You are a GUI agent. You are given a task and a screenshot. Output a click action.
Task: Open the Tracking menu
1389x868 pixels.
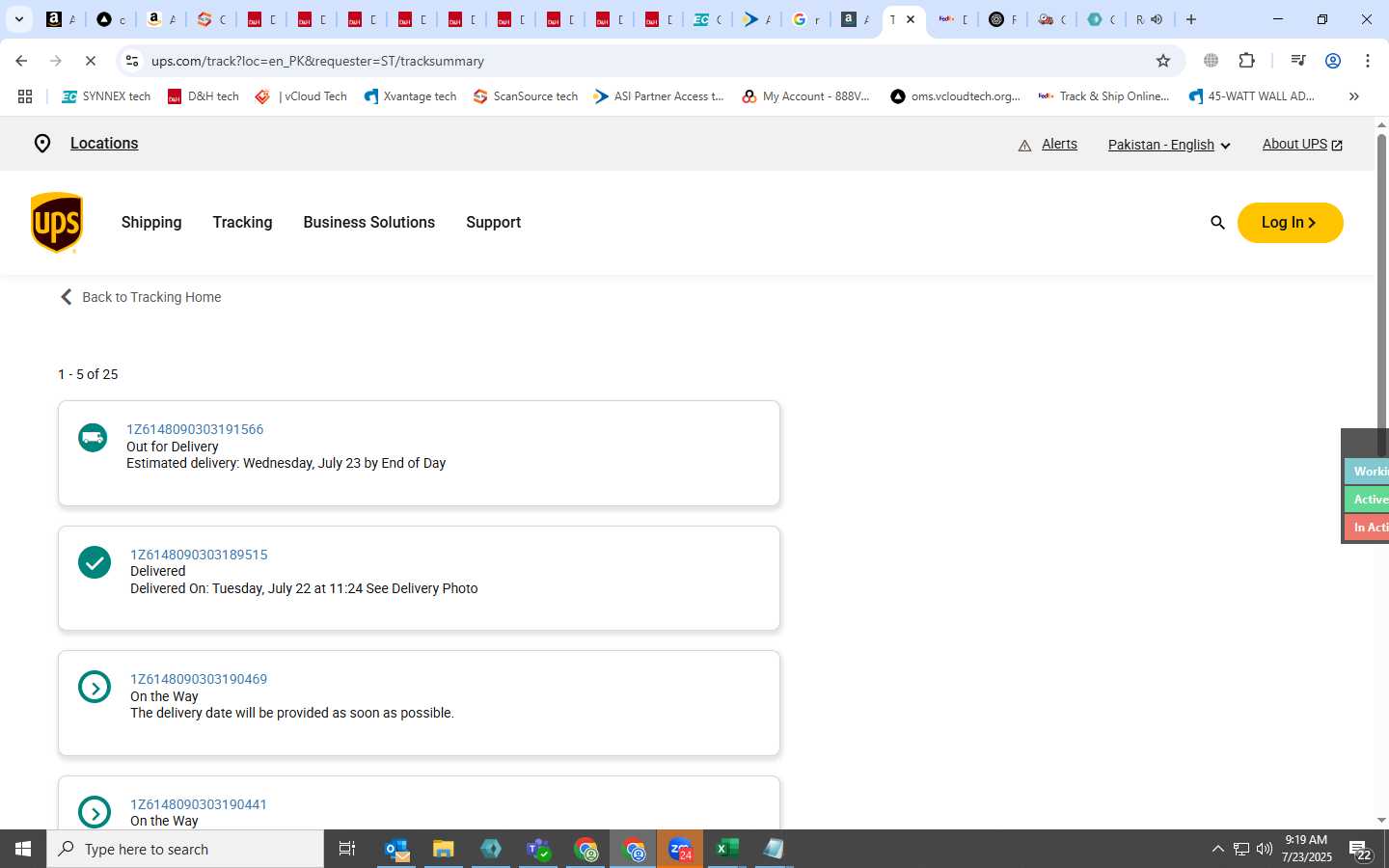tap(242, 223)
